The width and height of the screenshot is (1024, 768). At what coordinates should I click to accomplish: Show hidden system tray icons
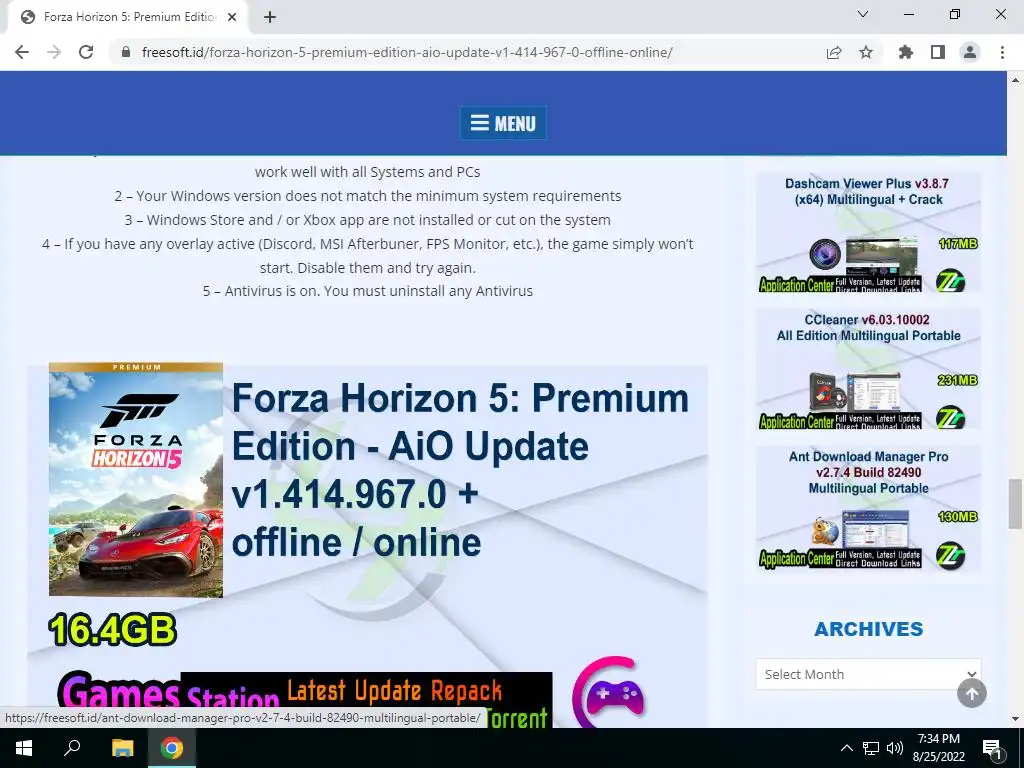tap(846, 748)
